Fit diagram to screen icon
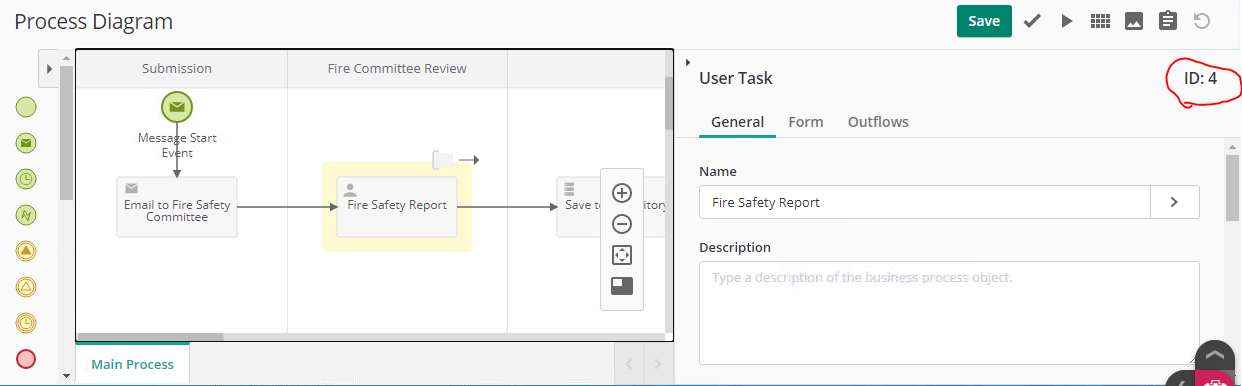Screen dimensions: 1242x386 621,255
